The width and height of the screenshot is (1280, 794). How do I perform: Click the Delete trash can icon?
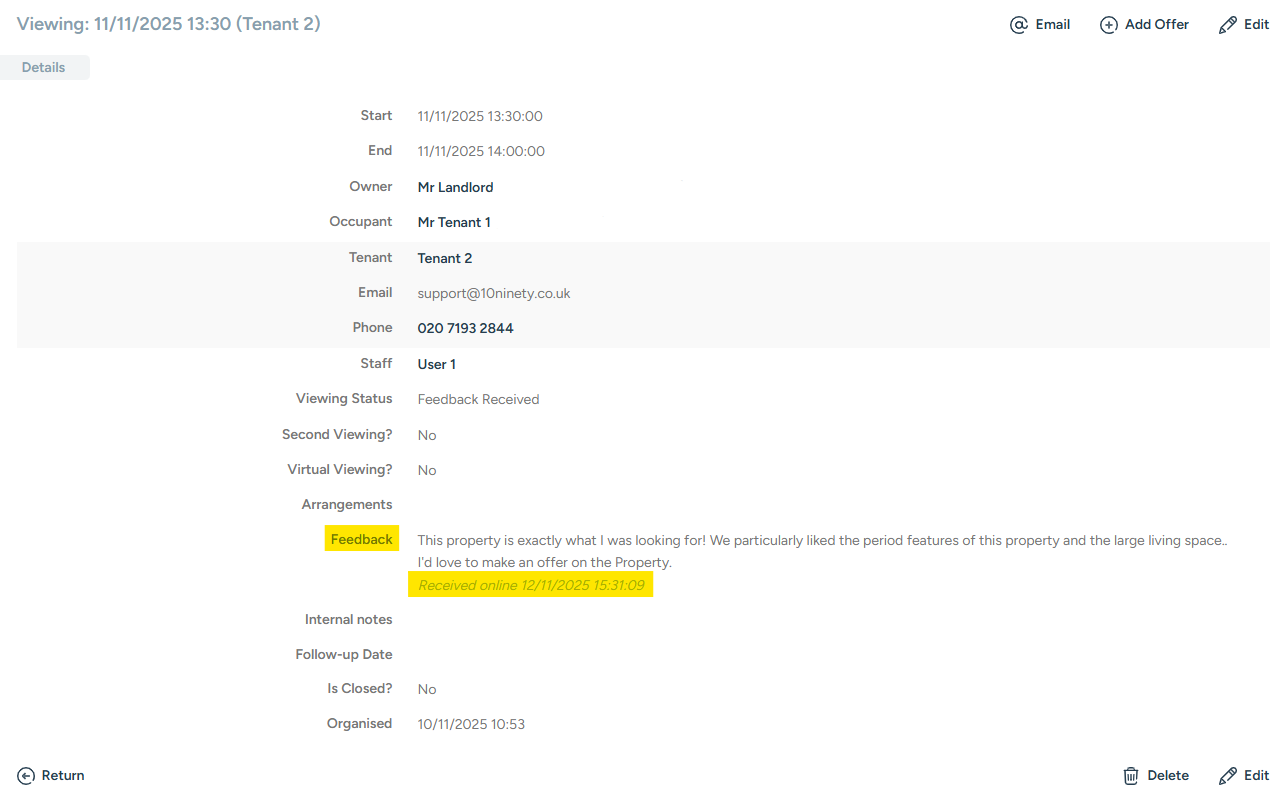[x=1131, y=775]
